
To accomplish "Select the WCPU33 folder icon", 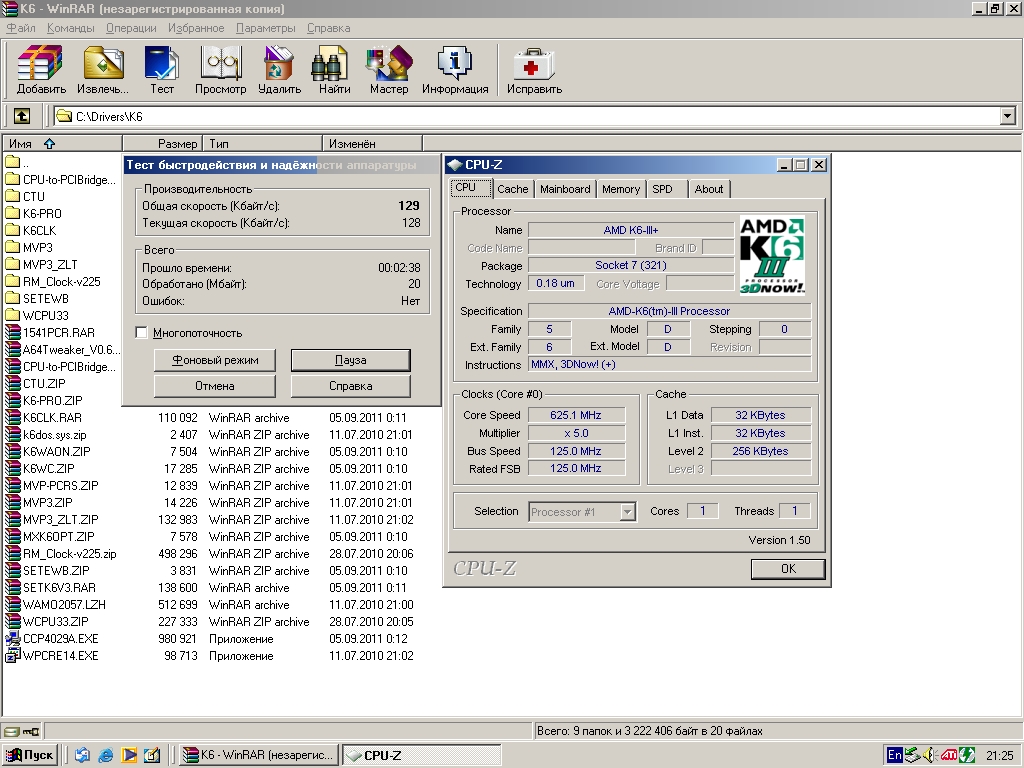I will tap(12, 315).
